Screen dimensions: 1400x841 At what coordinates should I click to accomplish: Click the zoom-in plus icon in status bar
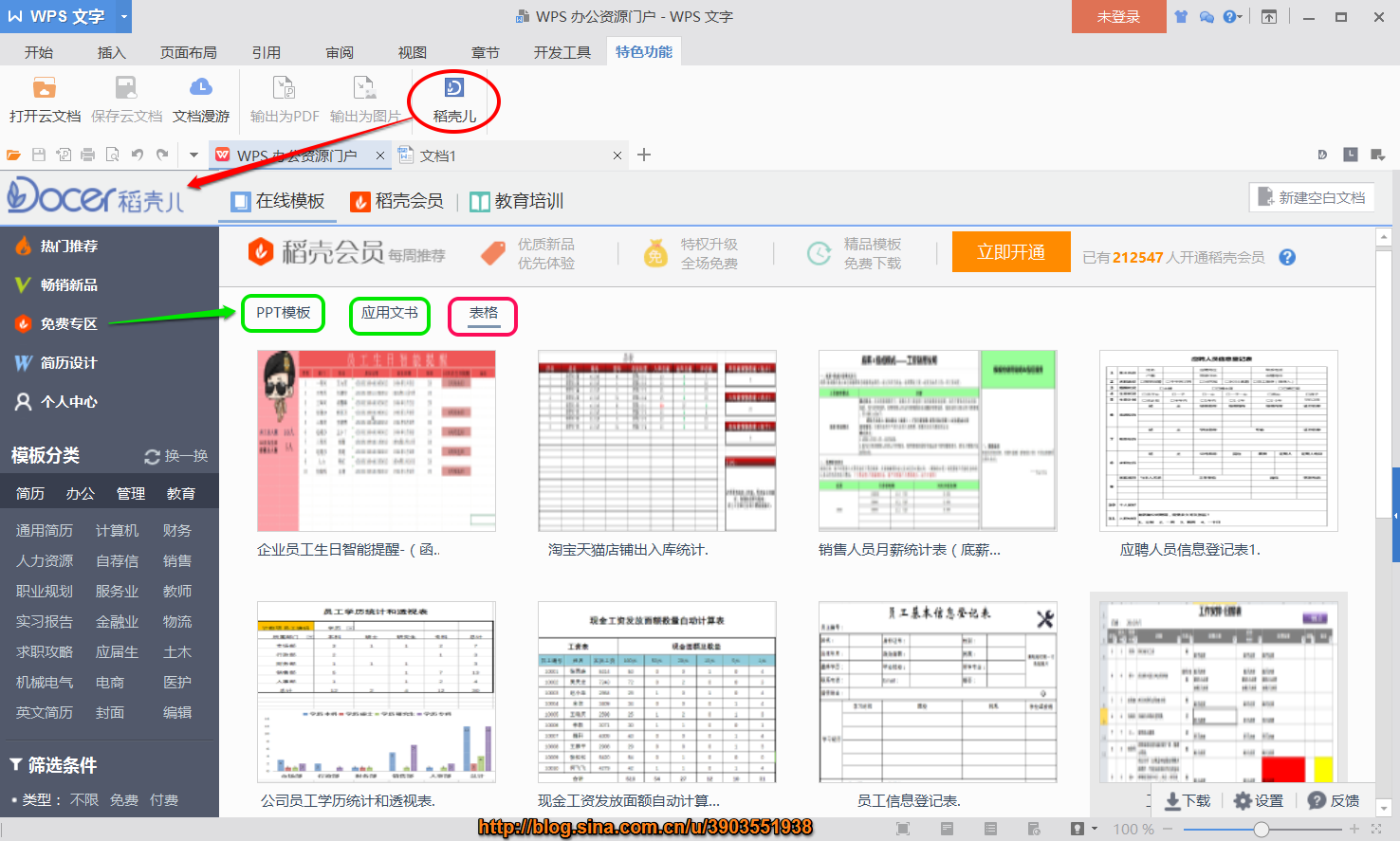[1354, 829]
